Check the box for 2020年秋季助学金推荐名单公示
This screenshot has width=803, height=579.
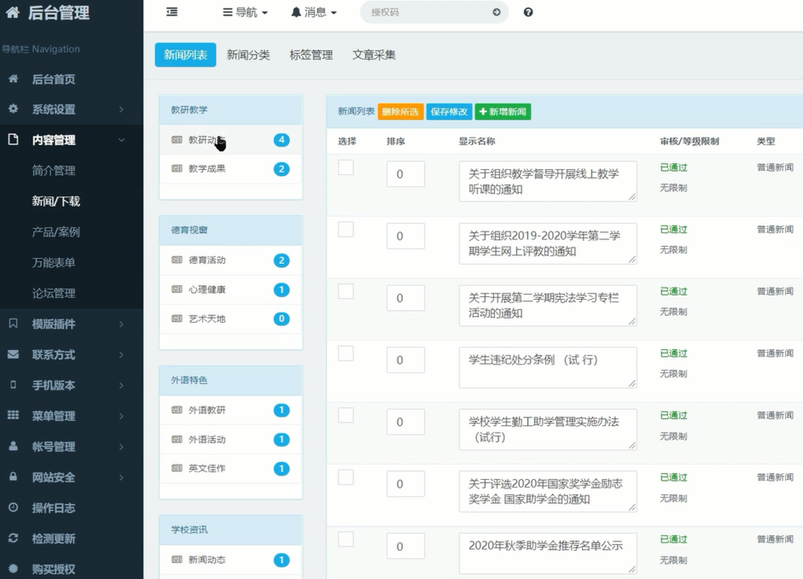click(x=346, y=539)
